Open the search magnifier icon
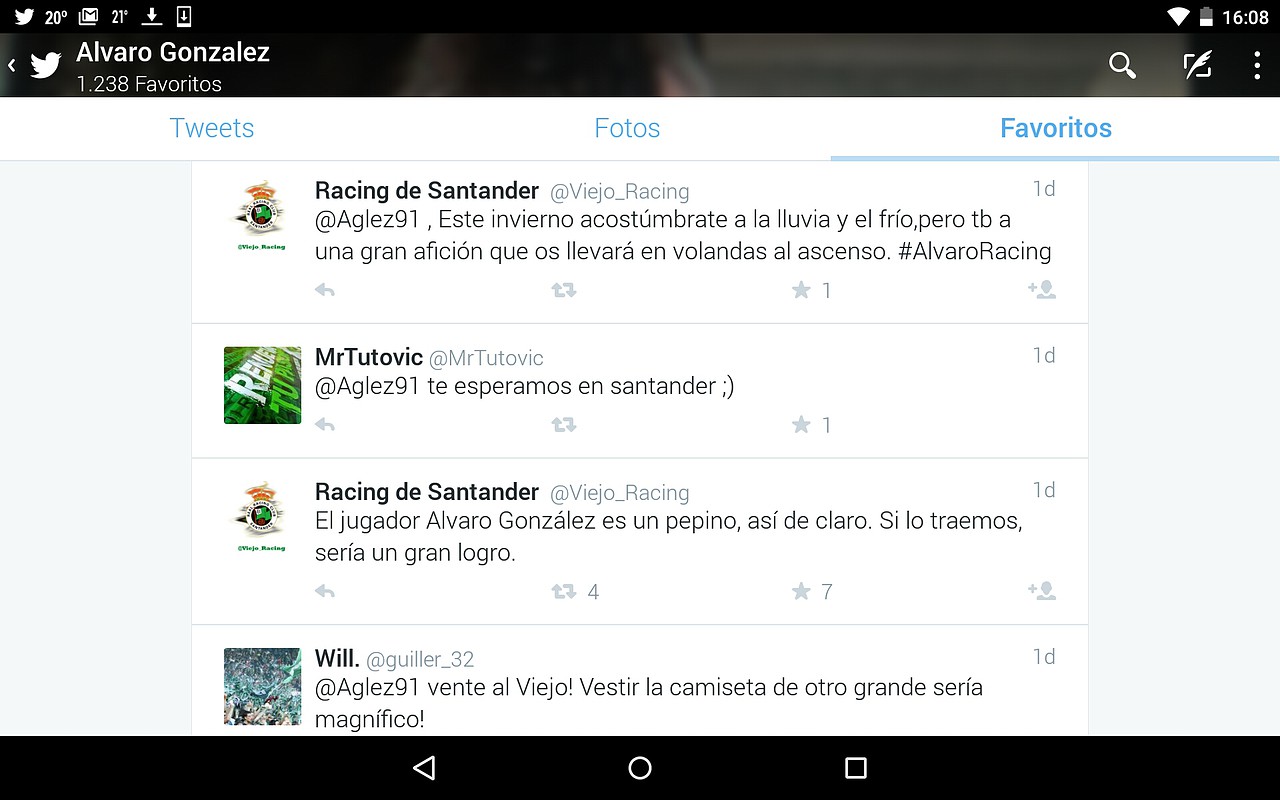The image size is (1280, 800). 1122,66
